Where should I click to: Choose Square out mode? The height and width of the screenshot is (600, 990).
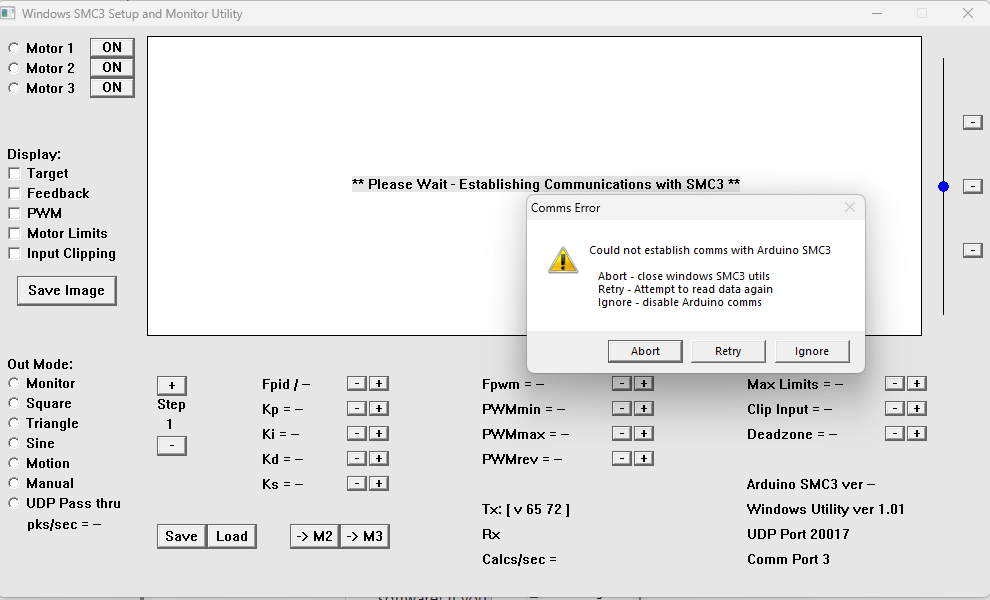[14, 403]
